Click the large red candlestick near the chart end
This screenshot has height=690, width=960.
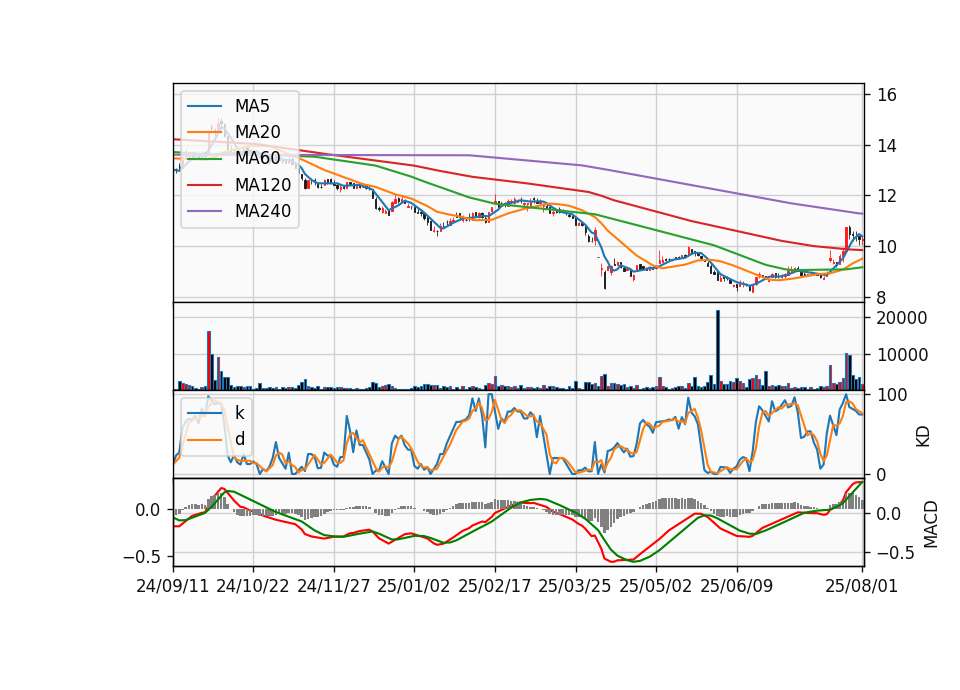[x=847, y=239]
